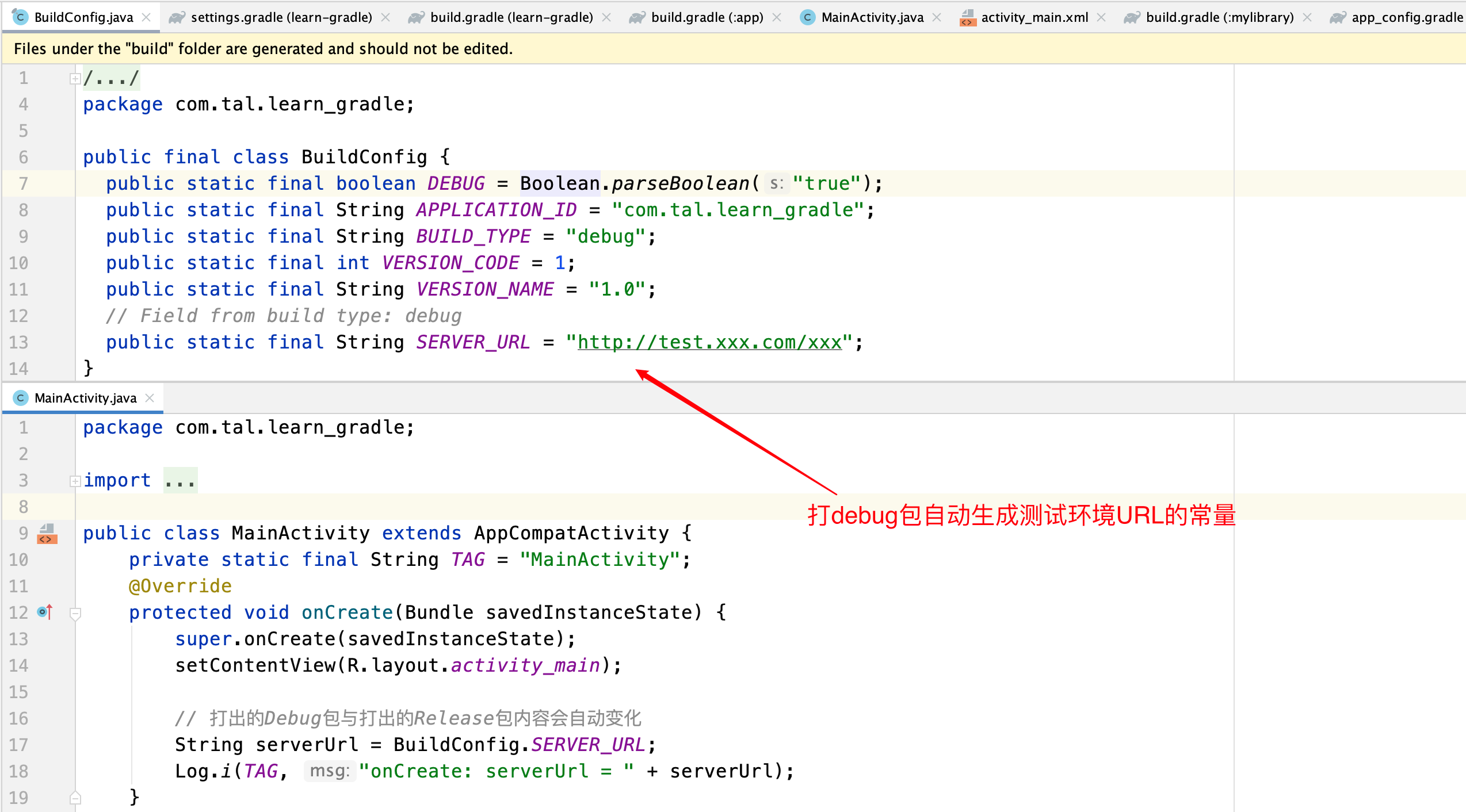The image size is (1466, 812).
Task: Click the override gutter icon on onCreate
Action: 45,612
